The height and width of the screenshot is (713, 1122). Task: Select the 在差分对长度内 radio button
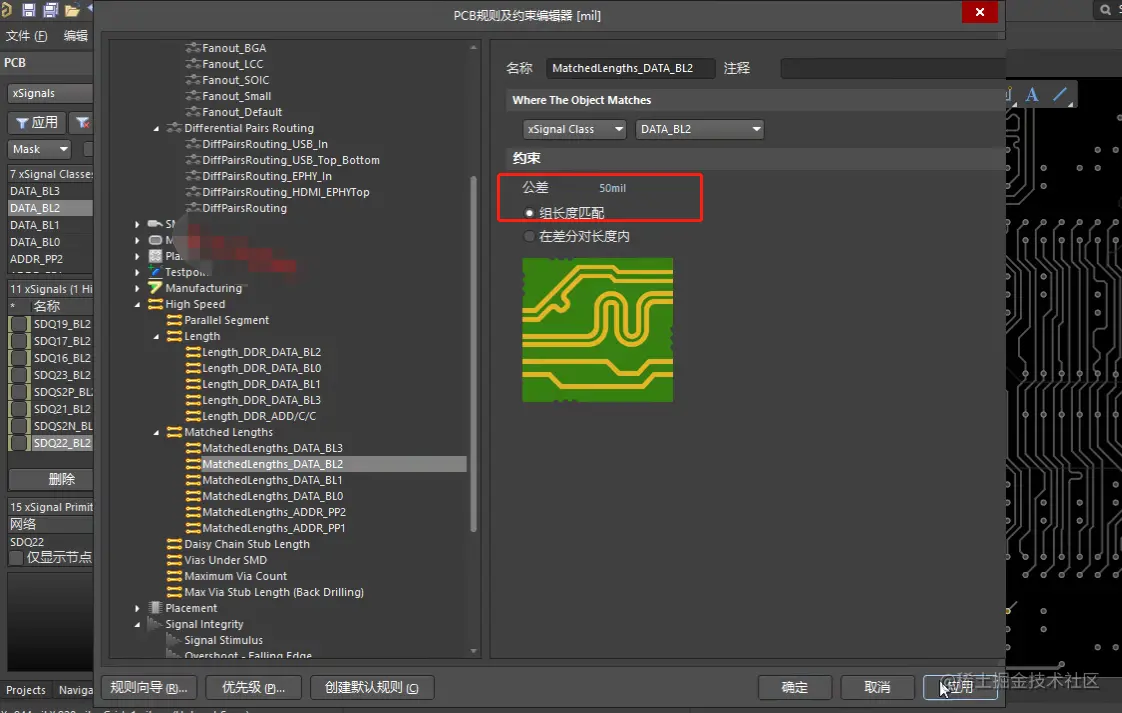tap(530, 236)
